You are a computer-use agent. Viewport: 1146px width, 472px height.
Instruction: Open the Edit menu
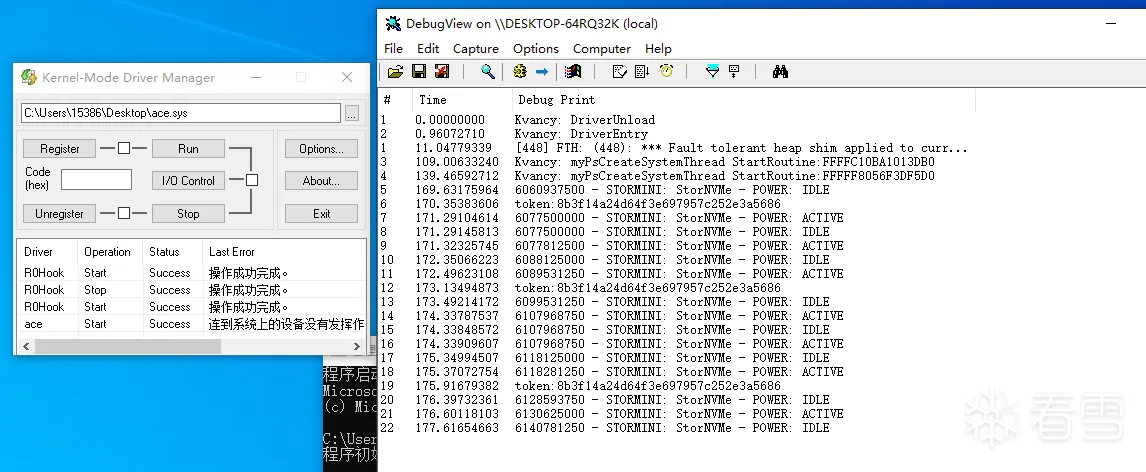tap(428, 48)
